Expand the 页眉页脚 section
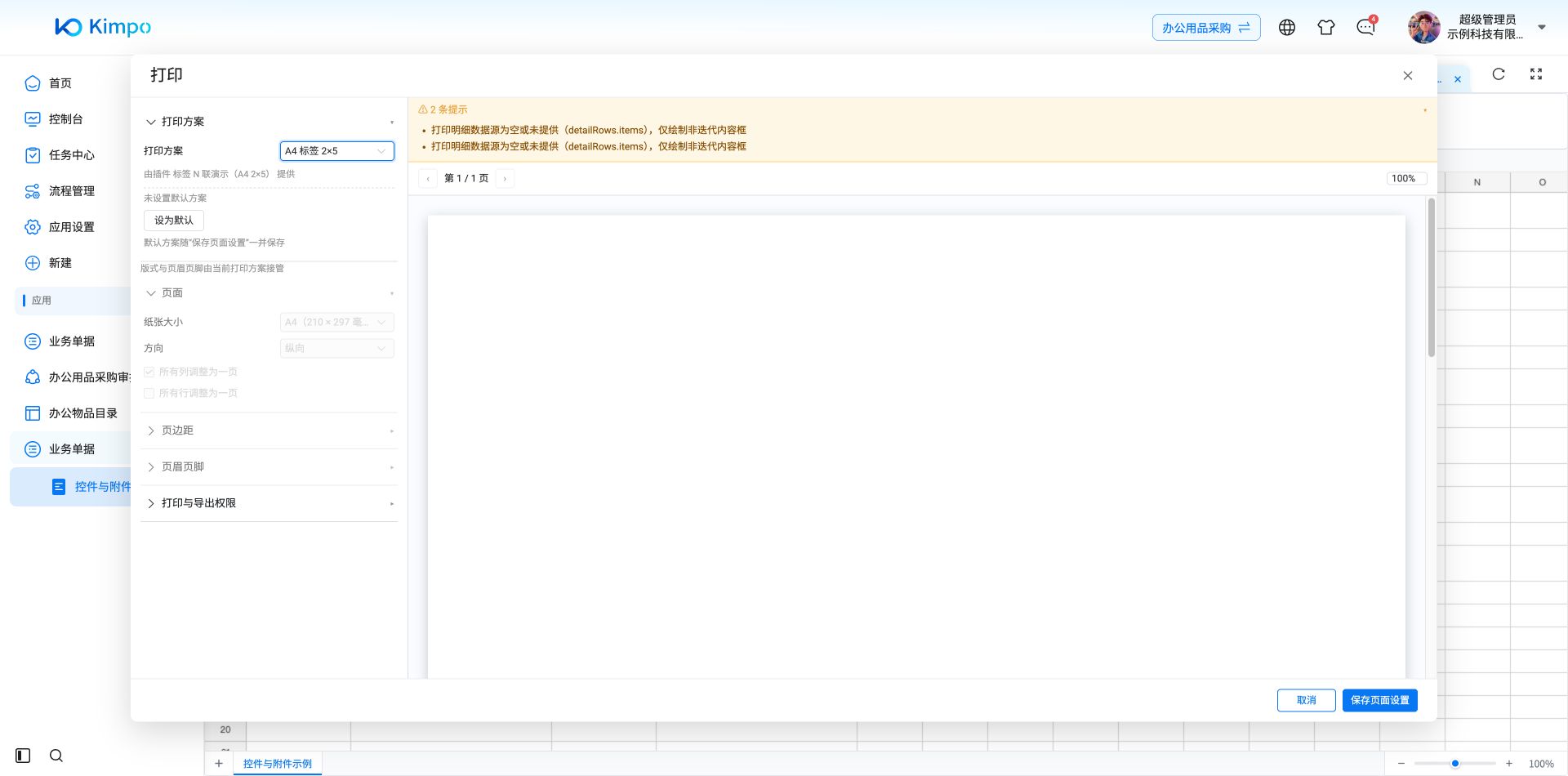This screenshot has height=776, width=1568. 269,467
